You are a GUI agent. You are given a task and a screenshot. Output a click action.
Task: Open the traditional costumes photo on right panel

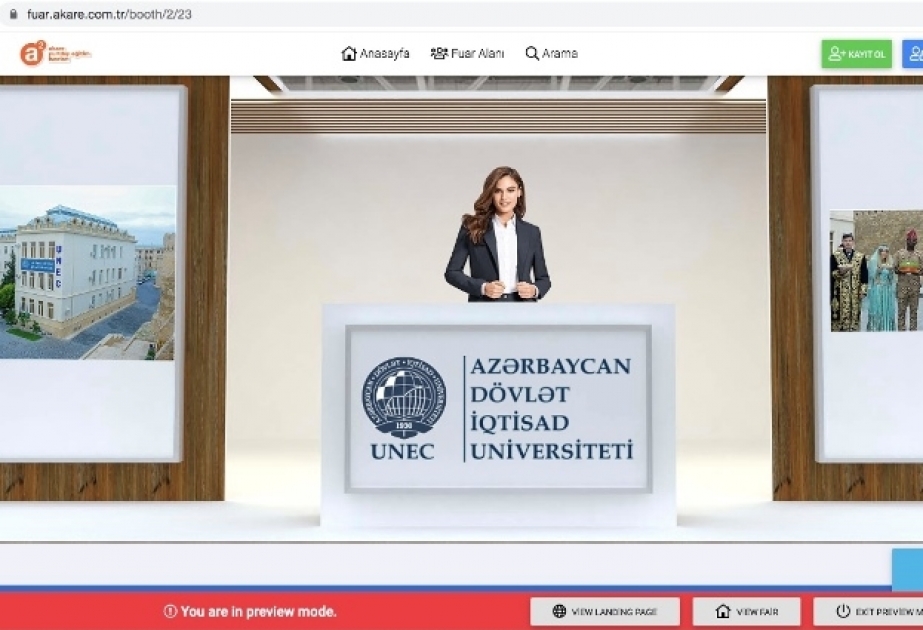876,271
